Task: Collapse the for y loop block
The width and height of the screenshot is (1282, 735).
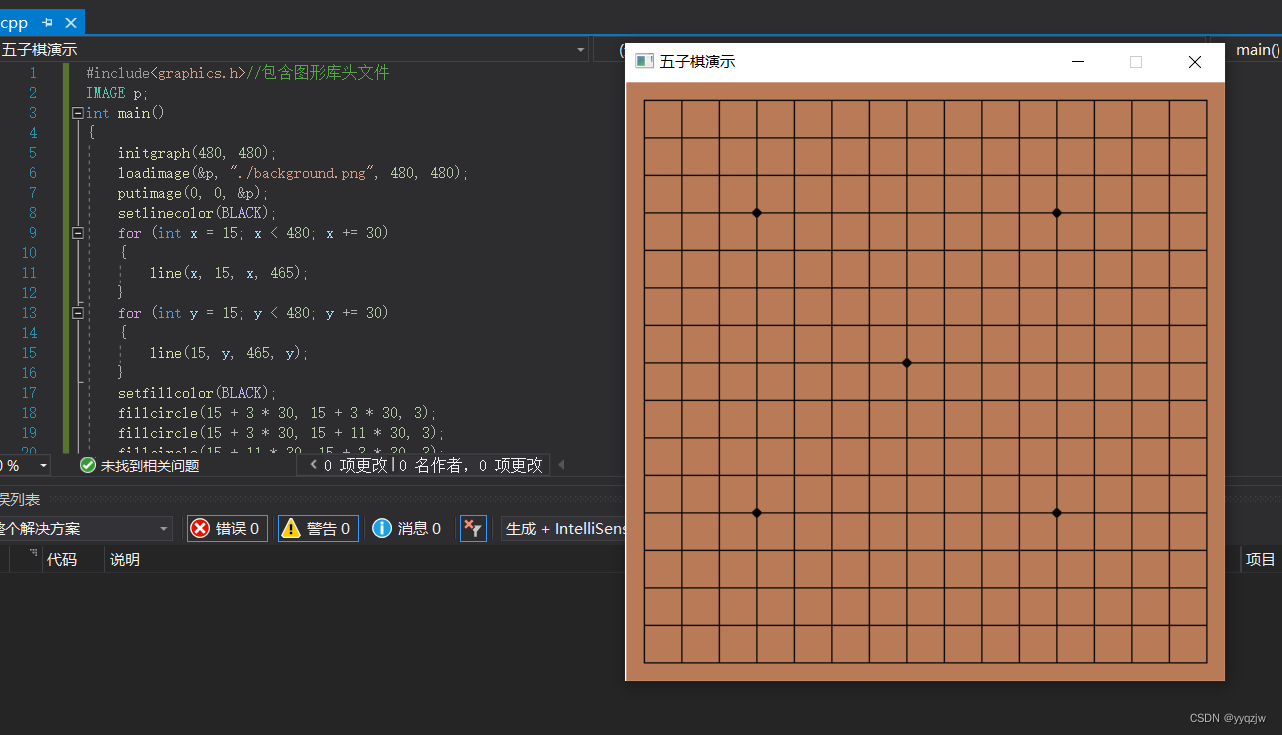Action: coord(77,313)
